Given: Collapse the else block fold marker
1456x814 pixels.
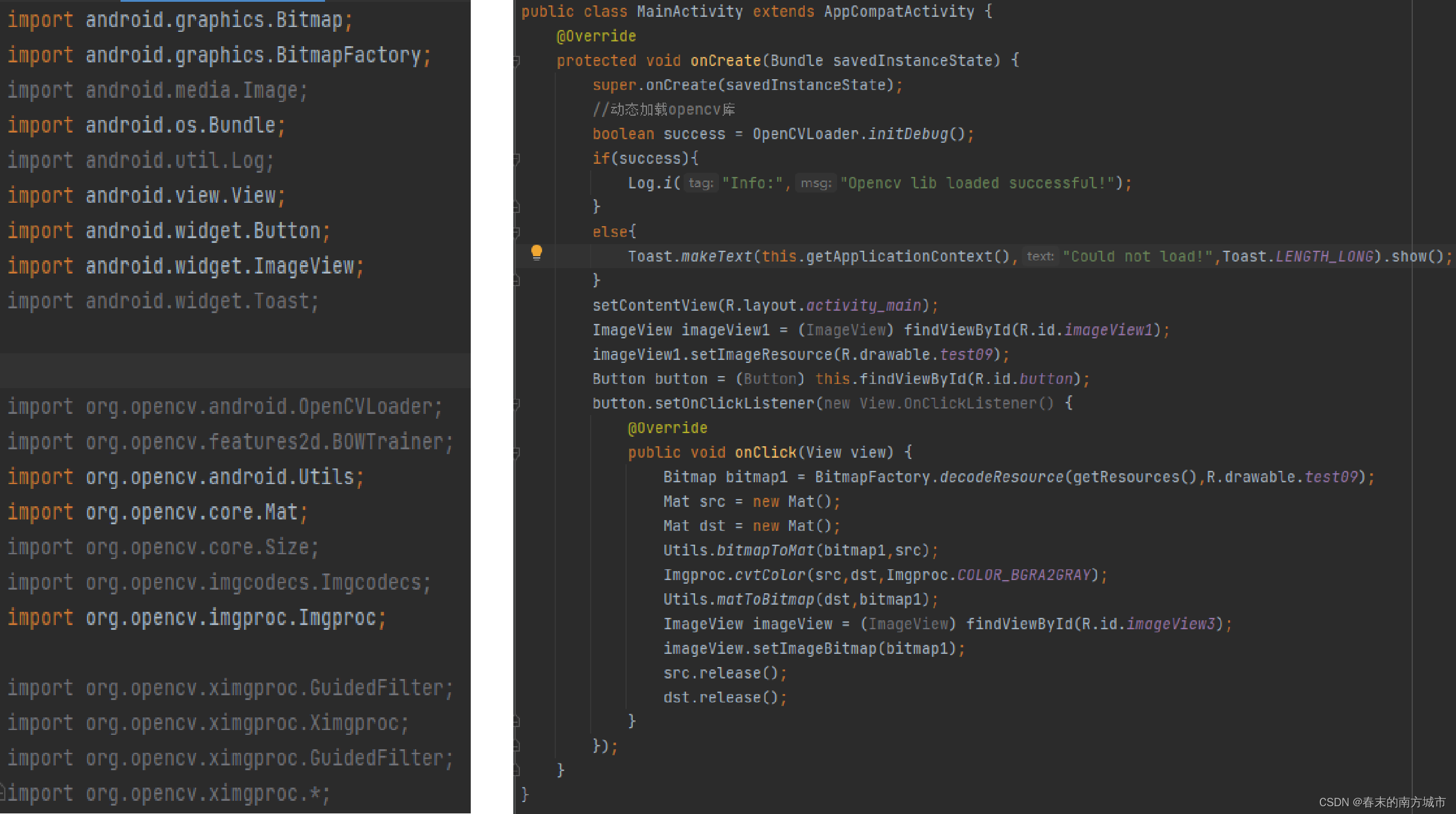Looking at the screenshot, I should 516,232.
